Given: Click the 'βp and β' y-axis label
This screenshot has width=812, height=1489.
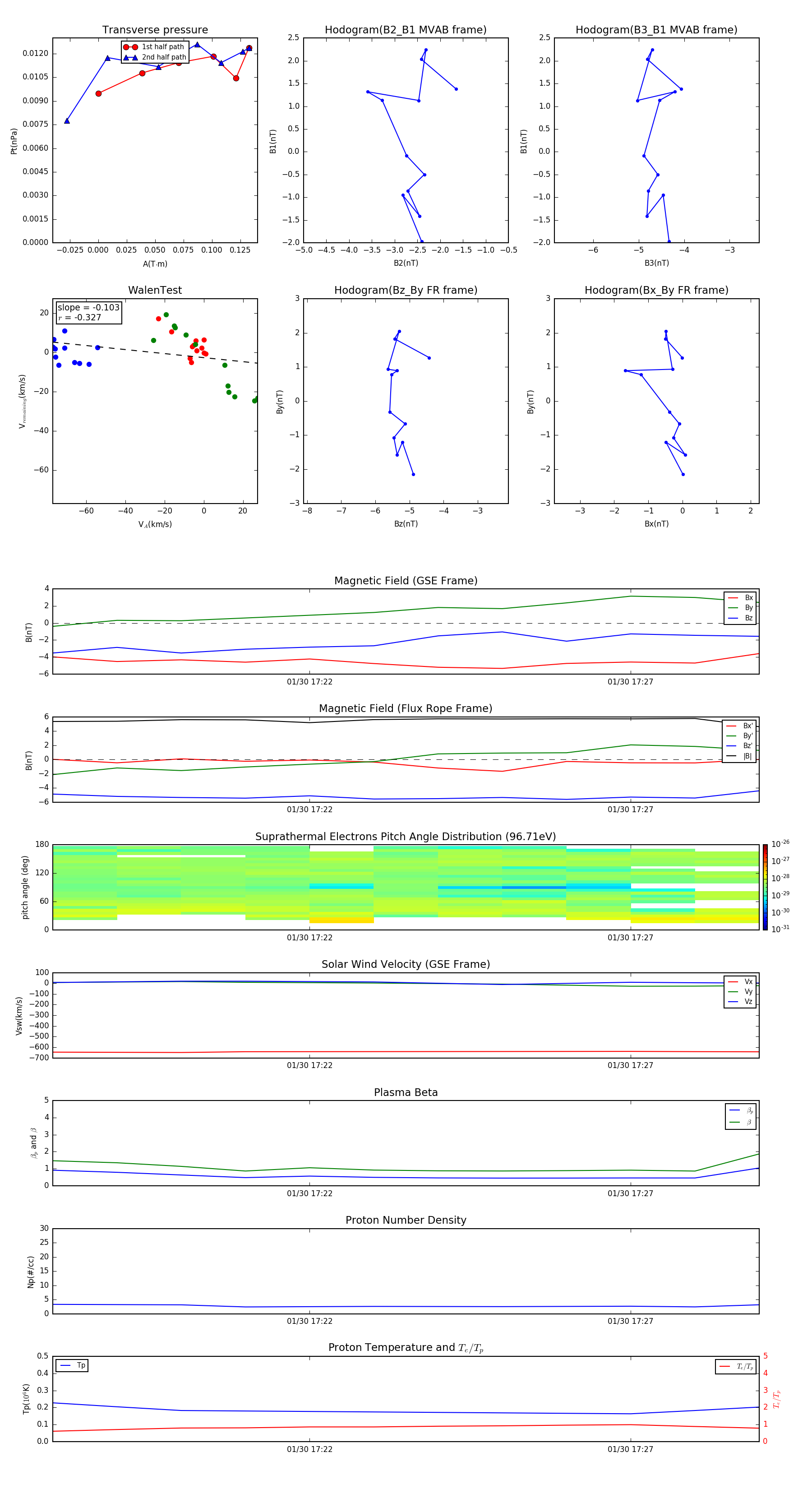Looking at the screenshot, I should click(34, 1143).
